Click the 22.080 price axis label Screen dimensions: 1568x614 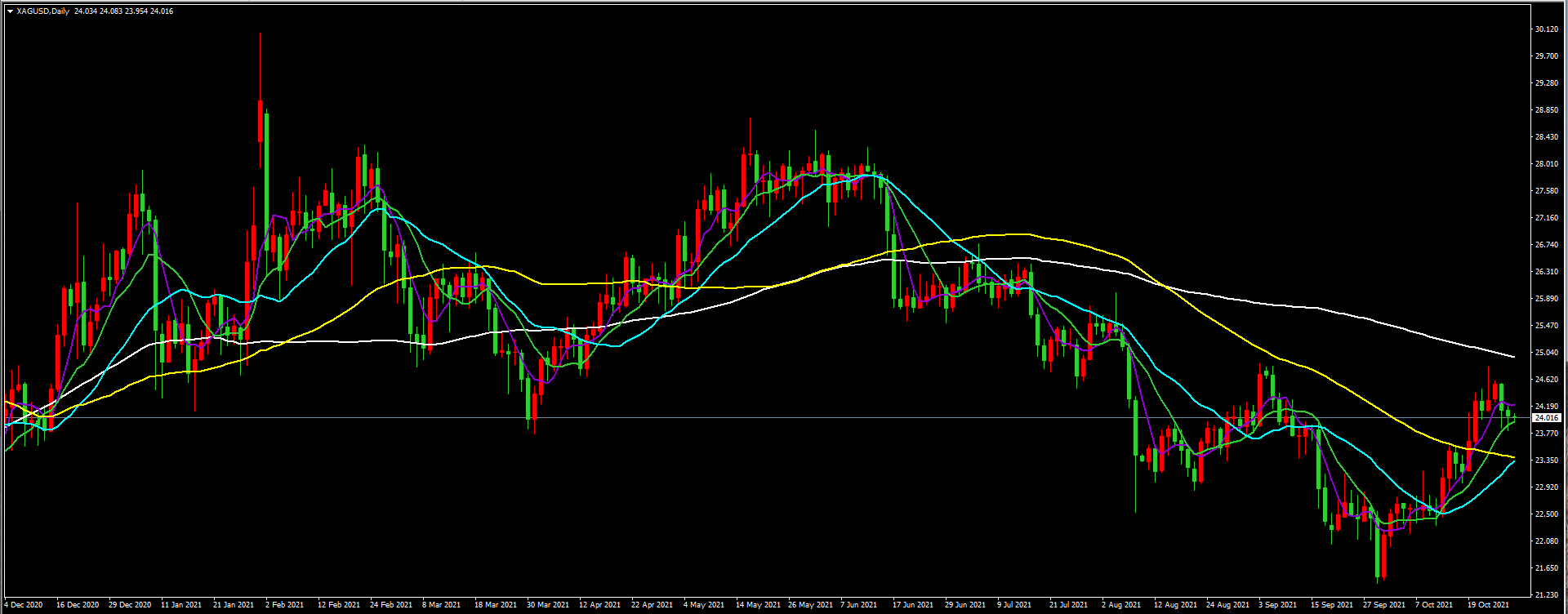pos(1545,541)
